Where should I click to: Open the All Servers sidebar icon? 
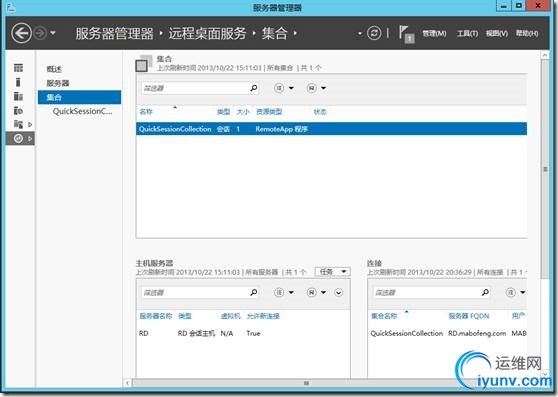[18, 96]
